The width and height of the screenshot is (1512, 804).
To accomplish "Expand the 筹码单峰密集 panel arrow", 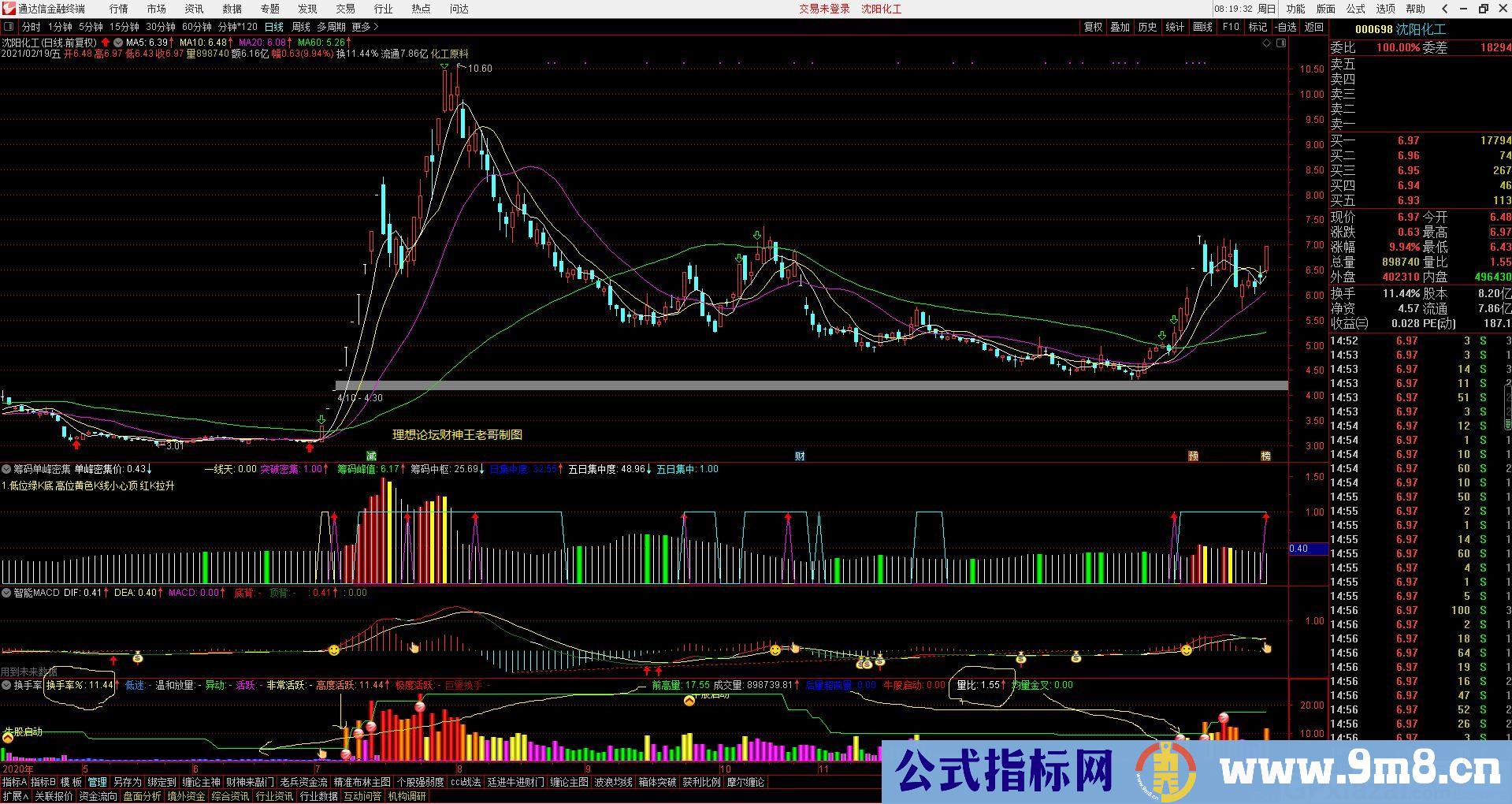I will pos(6,468).
